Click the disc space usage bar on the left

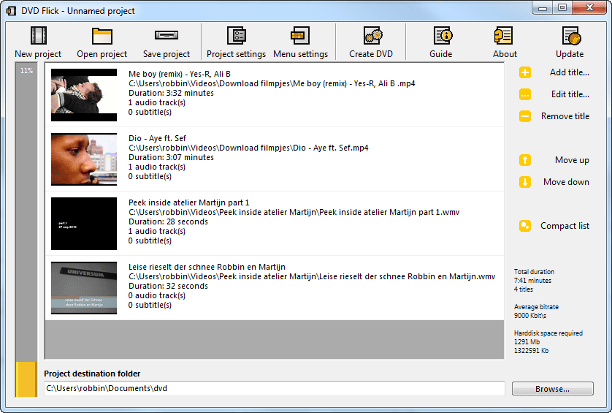[x=26, y=230]
